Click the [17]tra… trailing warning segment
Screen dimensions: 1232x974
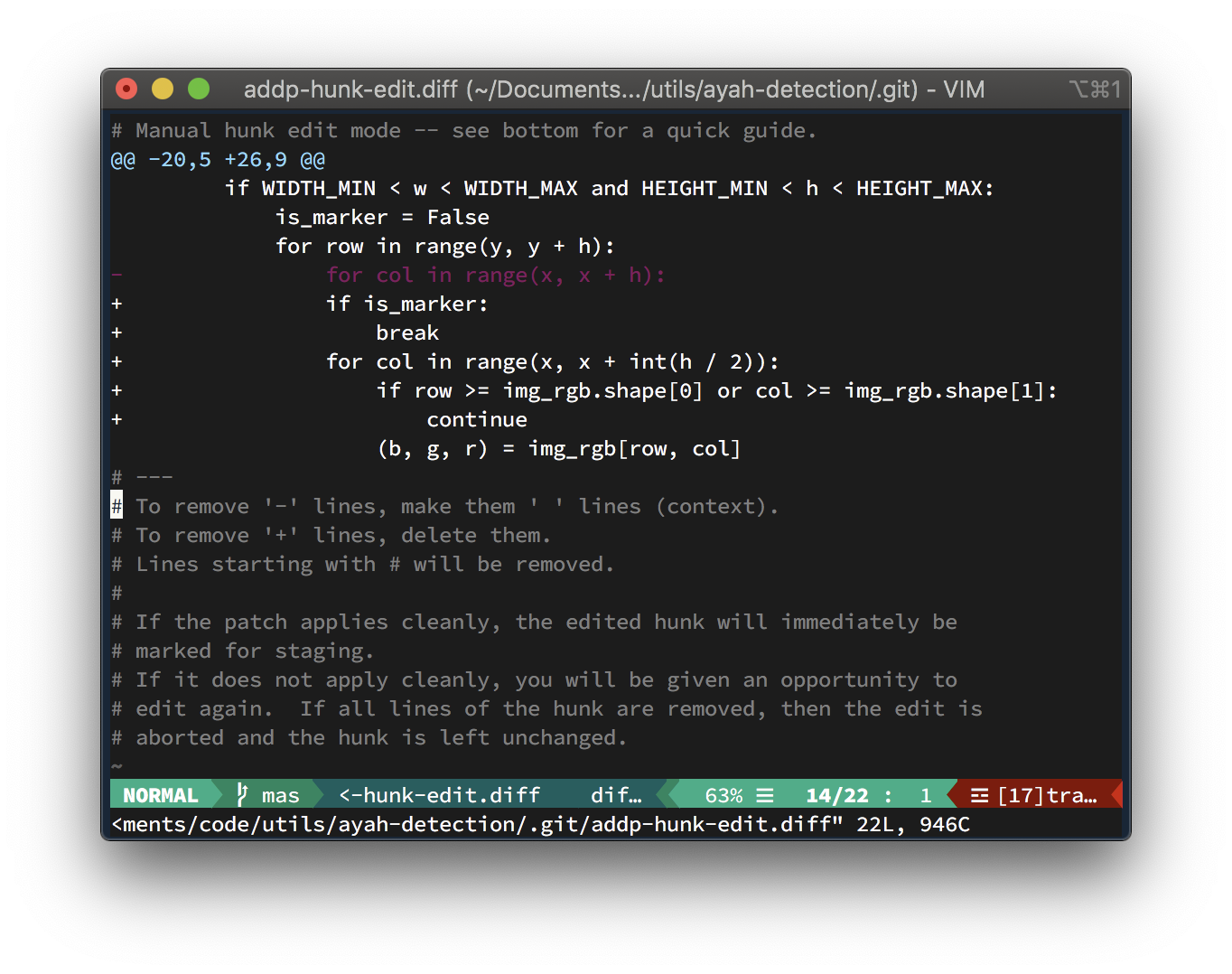click(1047, 795)
